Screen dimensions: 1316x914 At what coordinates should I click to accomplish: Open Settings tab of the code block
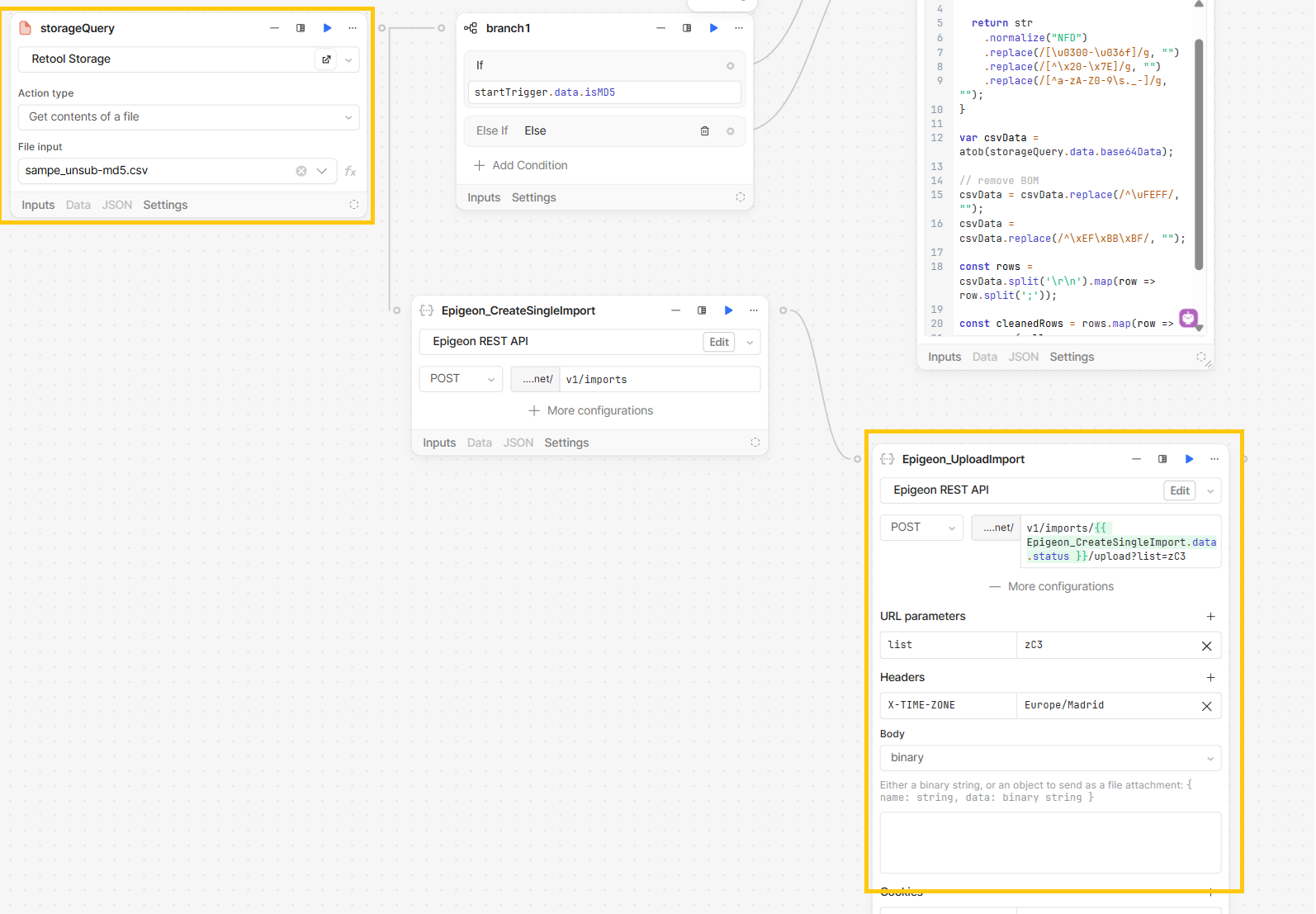1072,358
